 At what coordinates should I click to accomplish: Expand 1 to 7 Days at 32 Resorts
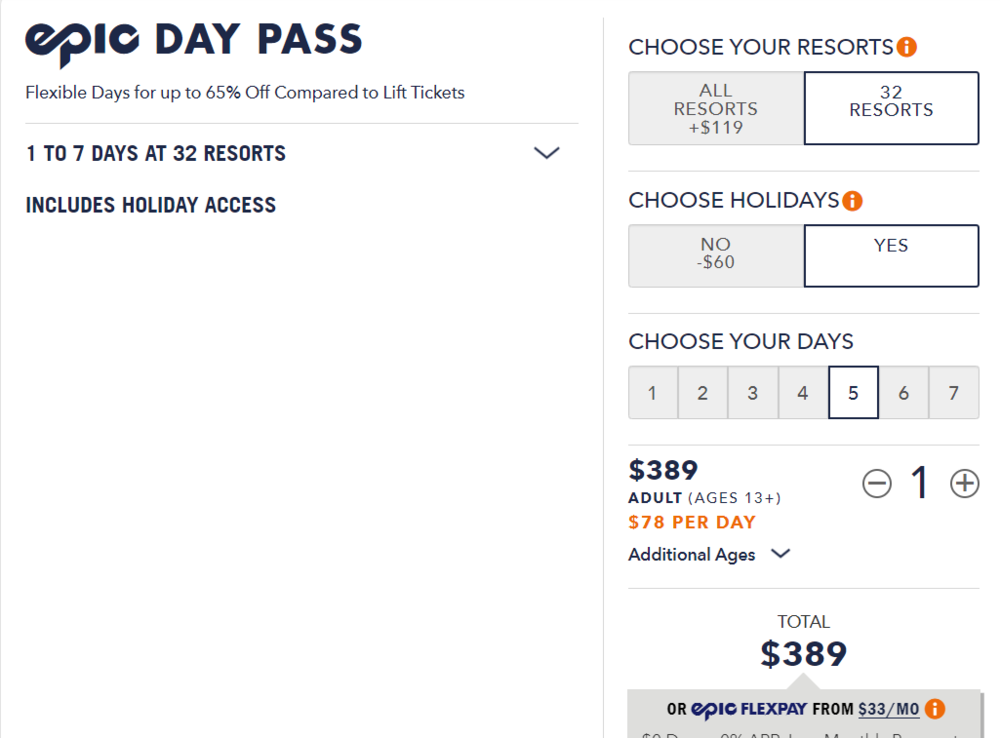tap(546, 153)
